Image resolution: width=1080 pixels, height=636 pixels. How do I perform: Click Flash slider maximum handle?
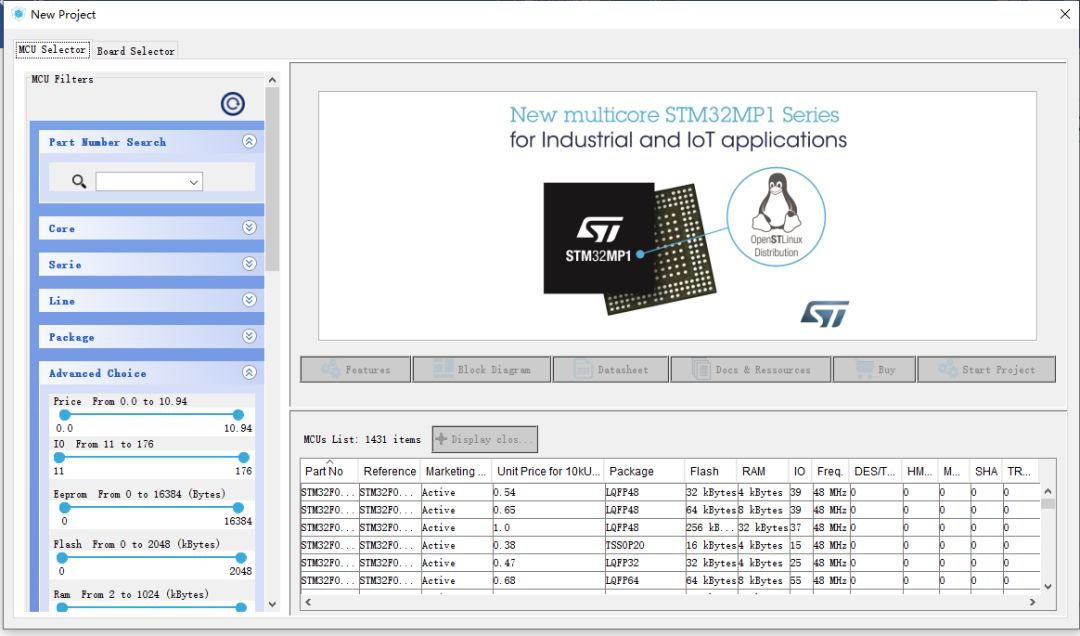point(240,557)
